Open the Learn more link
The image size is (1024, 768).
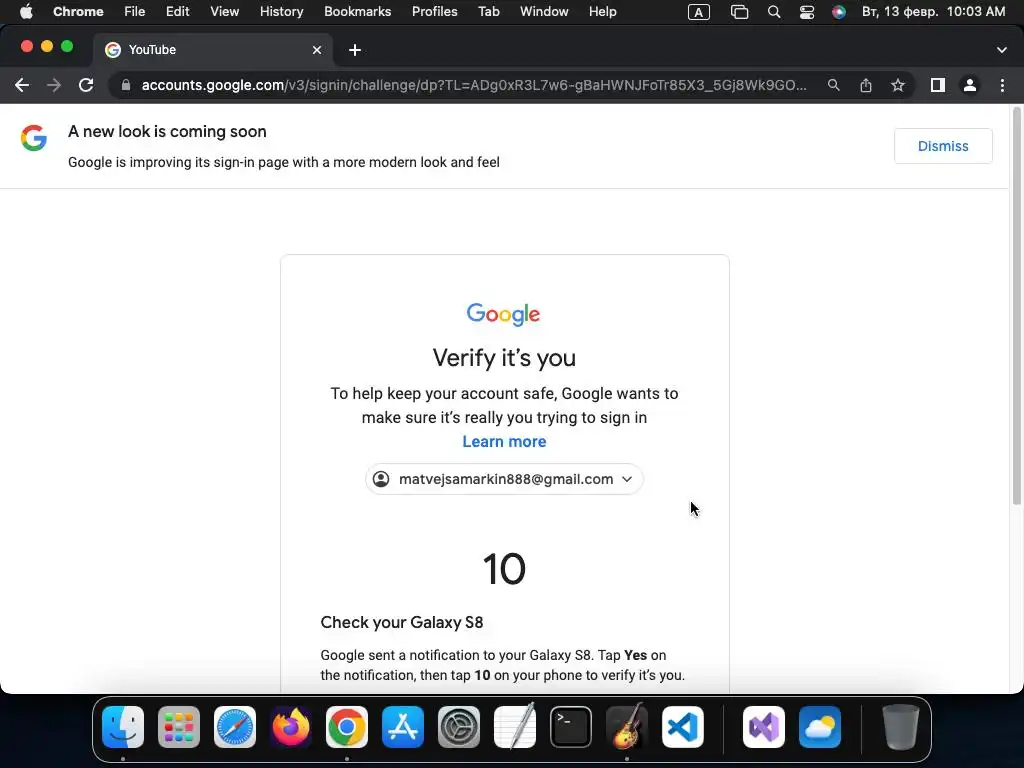pos(504,441)
